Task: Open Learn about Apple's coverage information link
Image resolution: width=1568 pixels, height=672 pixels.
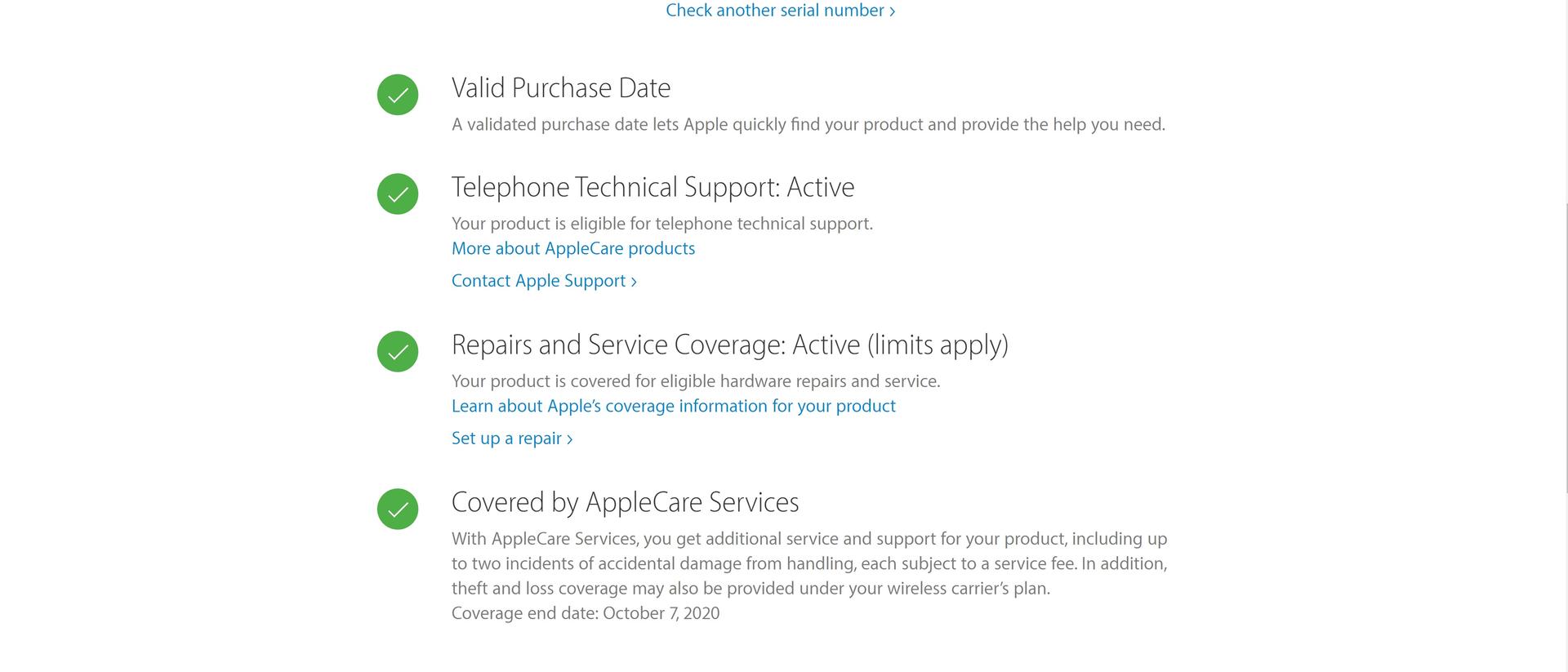Action: [674, 406]
